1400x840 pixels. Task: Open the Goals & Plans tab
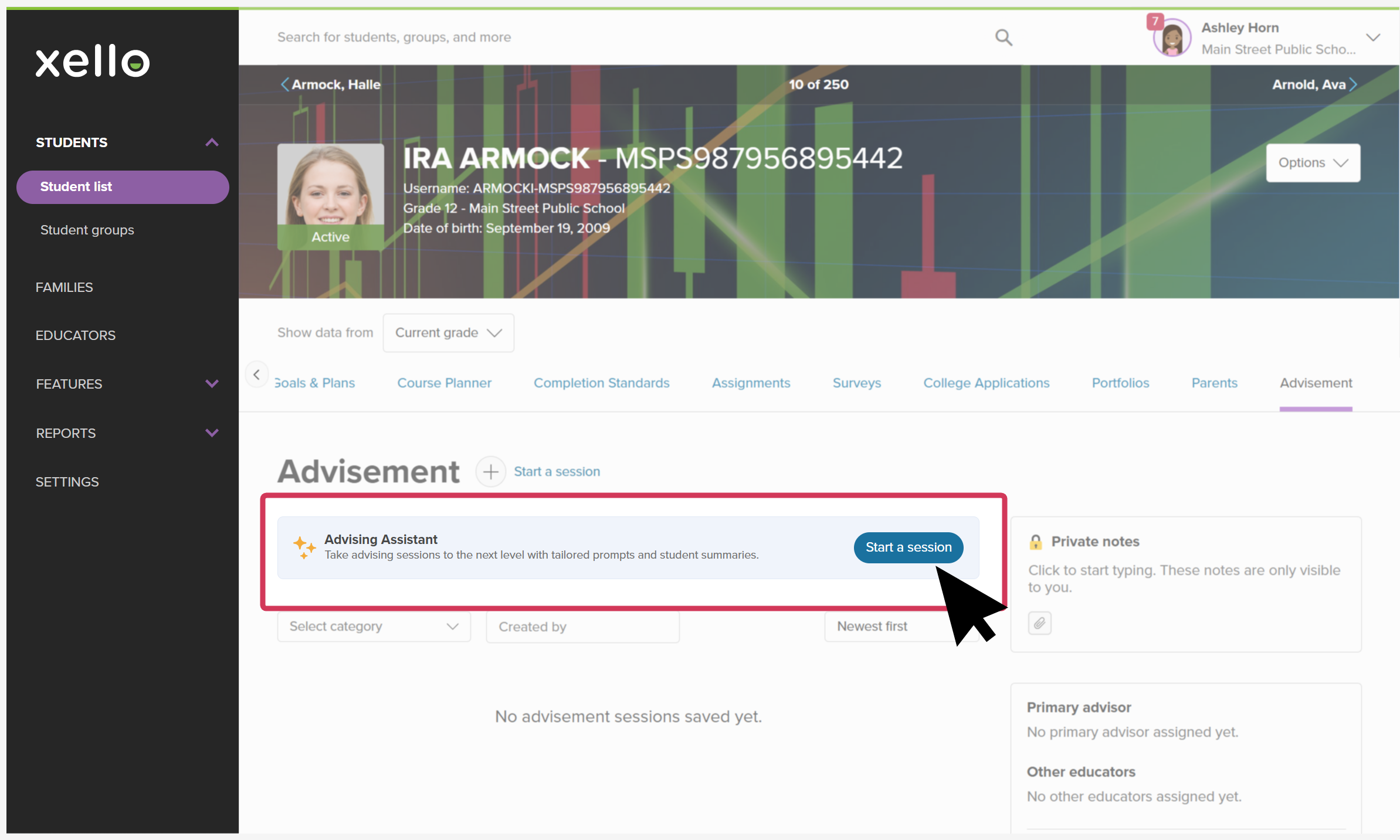pyautogui.click(x=315, y=383)
